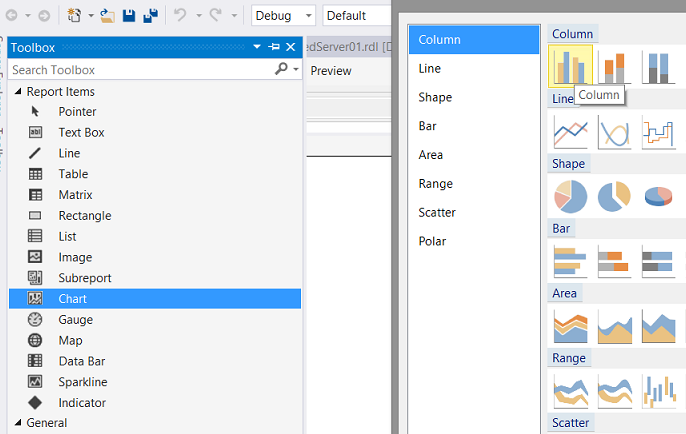Navigate forward with the forward arrow icon
This screenshot has width=686, height=434.
click(x=44, y=16)
